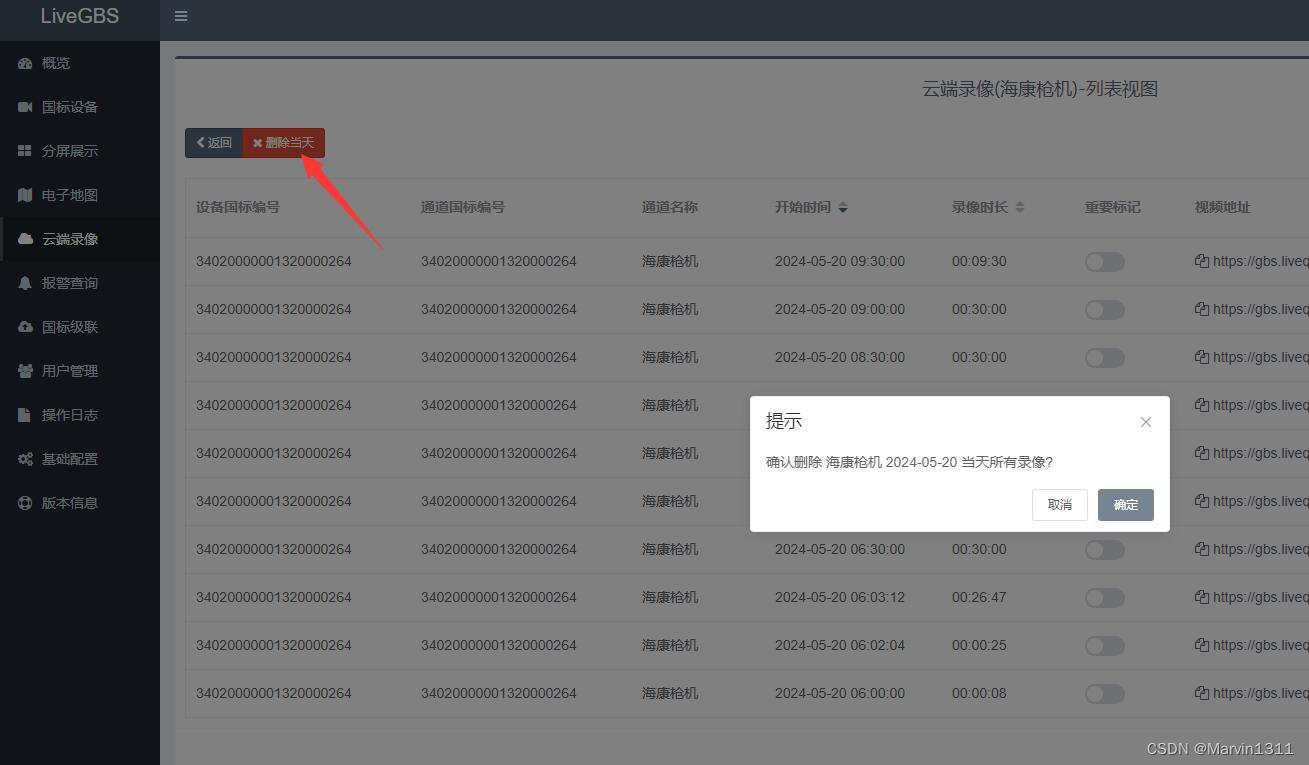Click the 国标设备 camera icon in sidebar
Screen dimensions: 1309x765
point(25,107)
